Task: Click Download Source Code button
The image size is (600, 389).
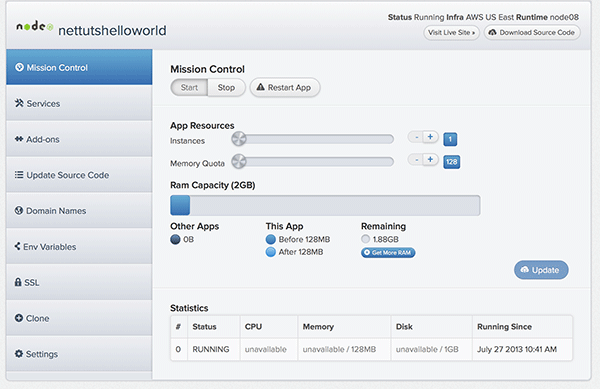Action: click(532, 33)
